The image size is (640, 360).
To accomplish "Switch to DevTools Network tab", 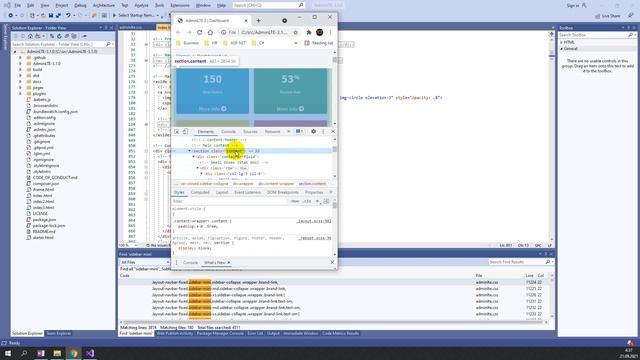I will coord(272,131).
